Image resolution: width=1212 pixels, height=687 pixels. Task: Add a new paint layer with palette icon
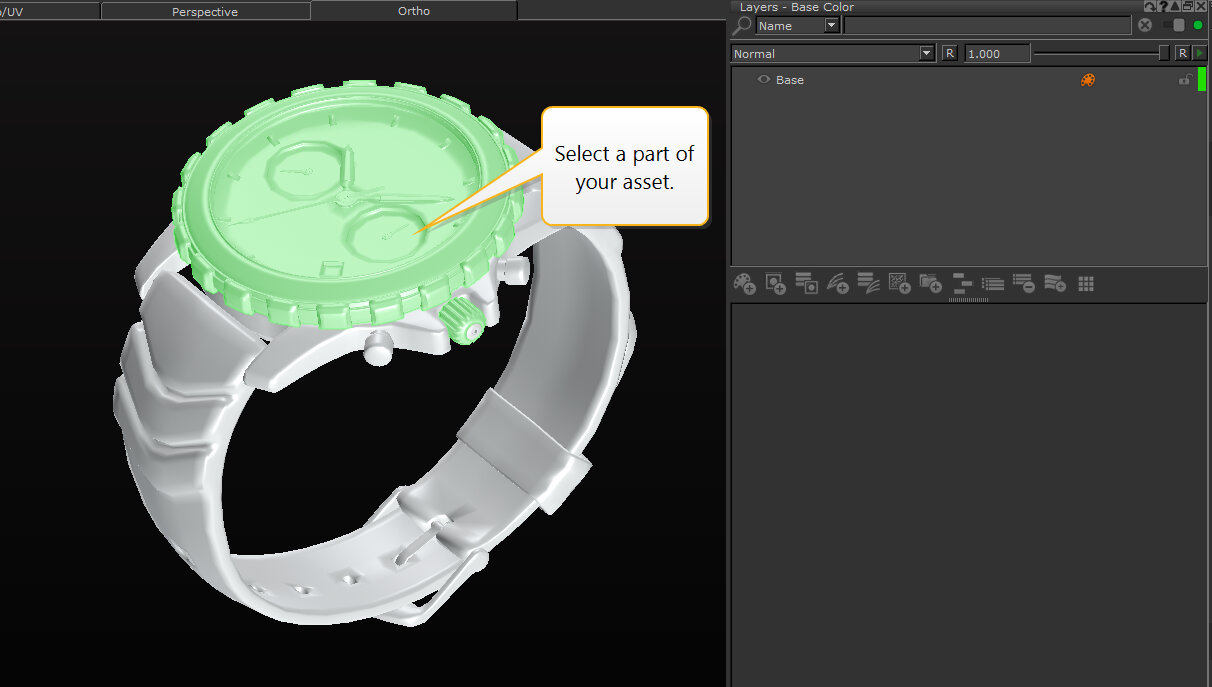pos(744,284)
